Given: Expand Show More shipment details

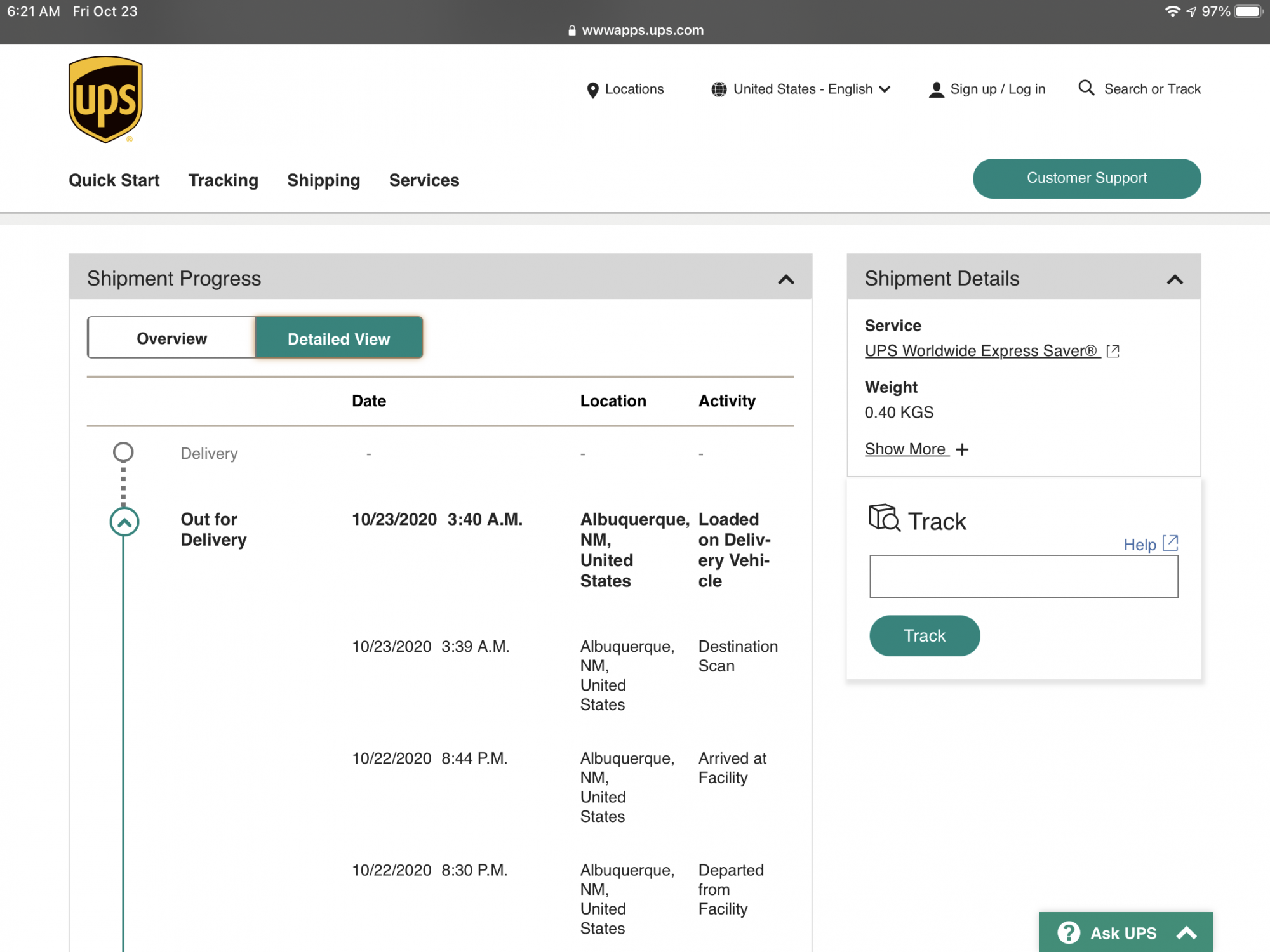Looking at the screenshot, I should [916, 449].
